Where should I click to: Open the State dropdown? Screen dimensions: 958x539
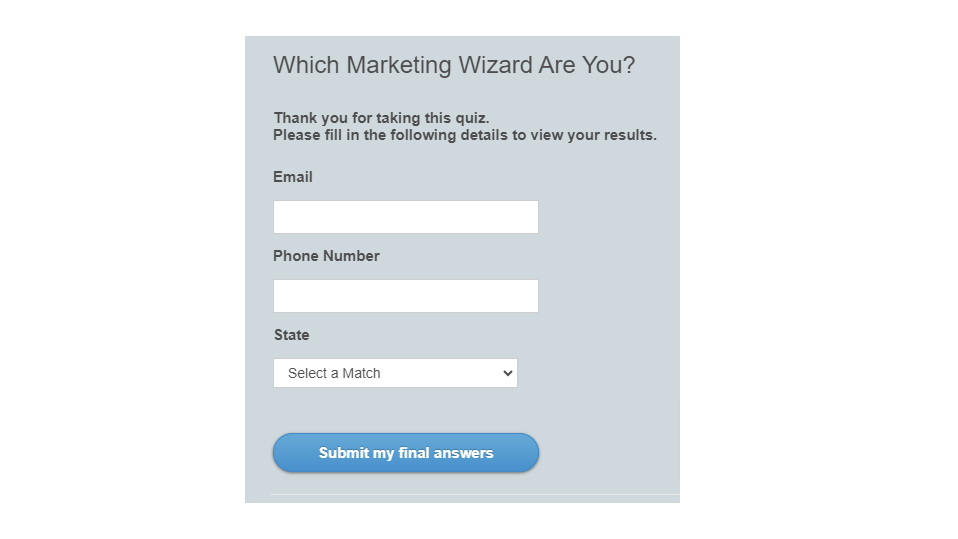395,373
